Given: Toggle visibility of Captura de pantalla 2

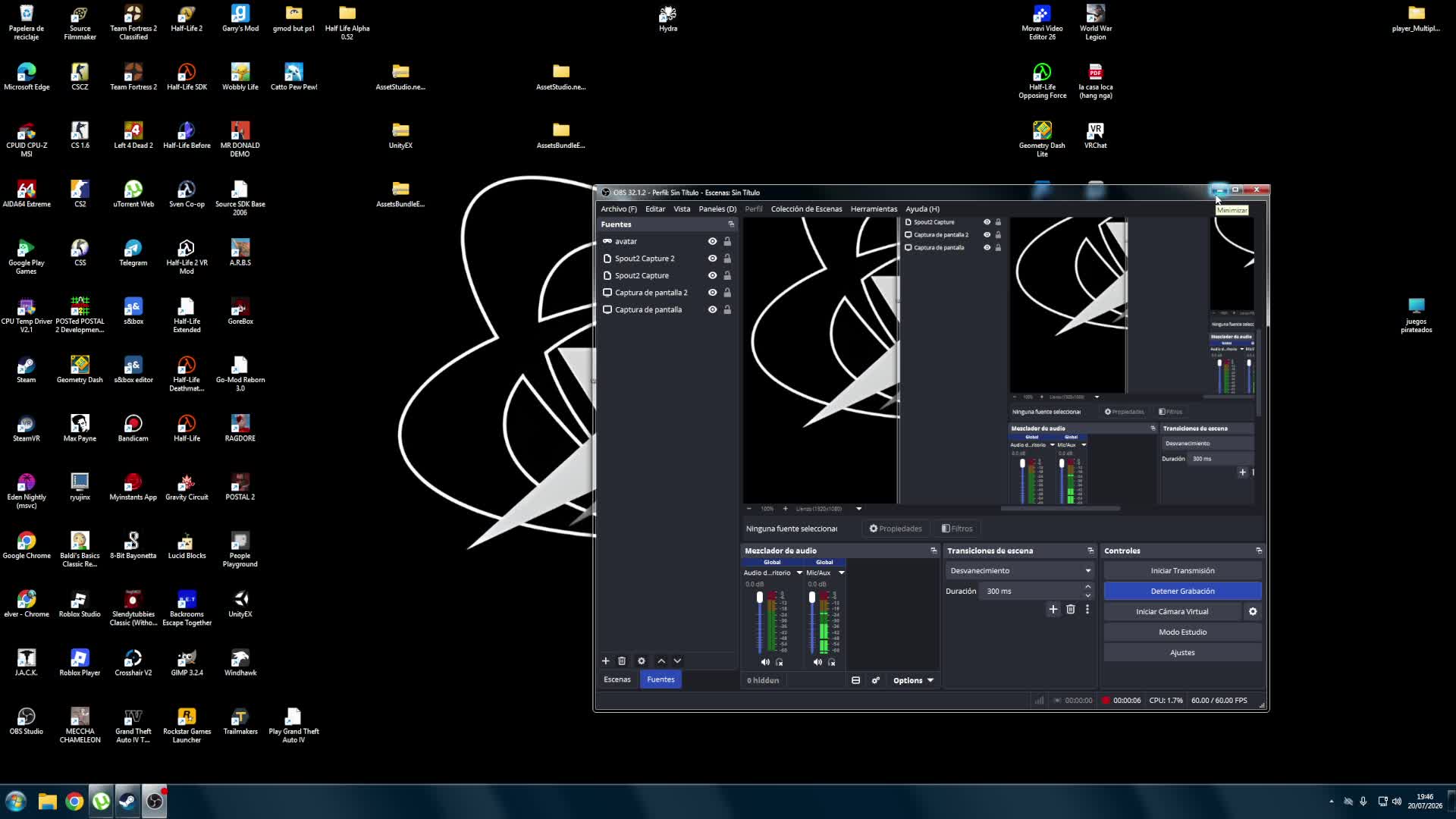Looking at the screenshot, I should [x=712, y=293].
